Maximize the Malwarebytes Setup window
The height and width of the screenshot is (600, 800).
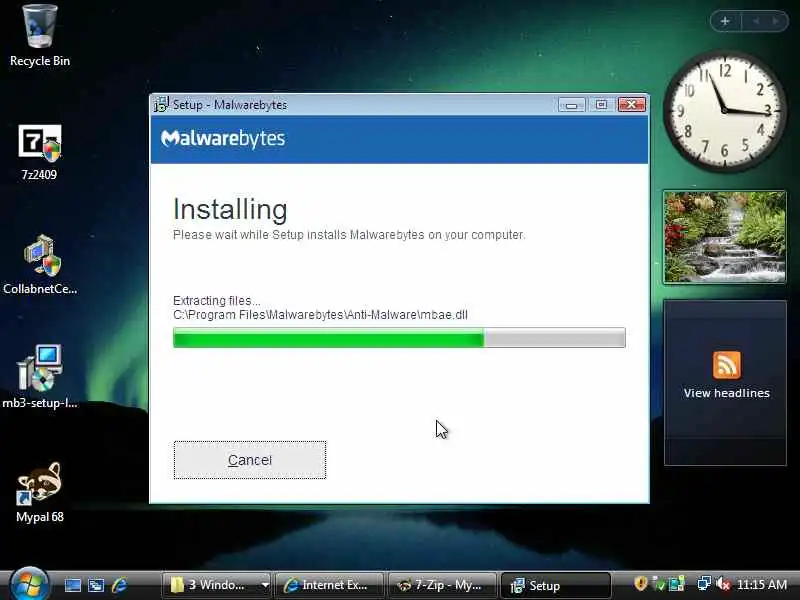pos(602,105)
